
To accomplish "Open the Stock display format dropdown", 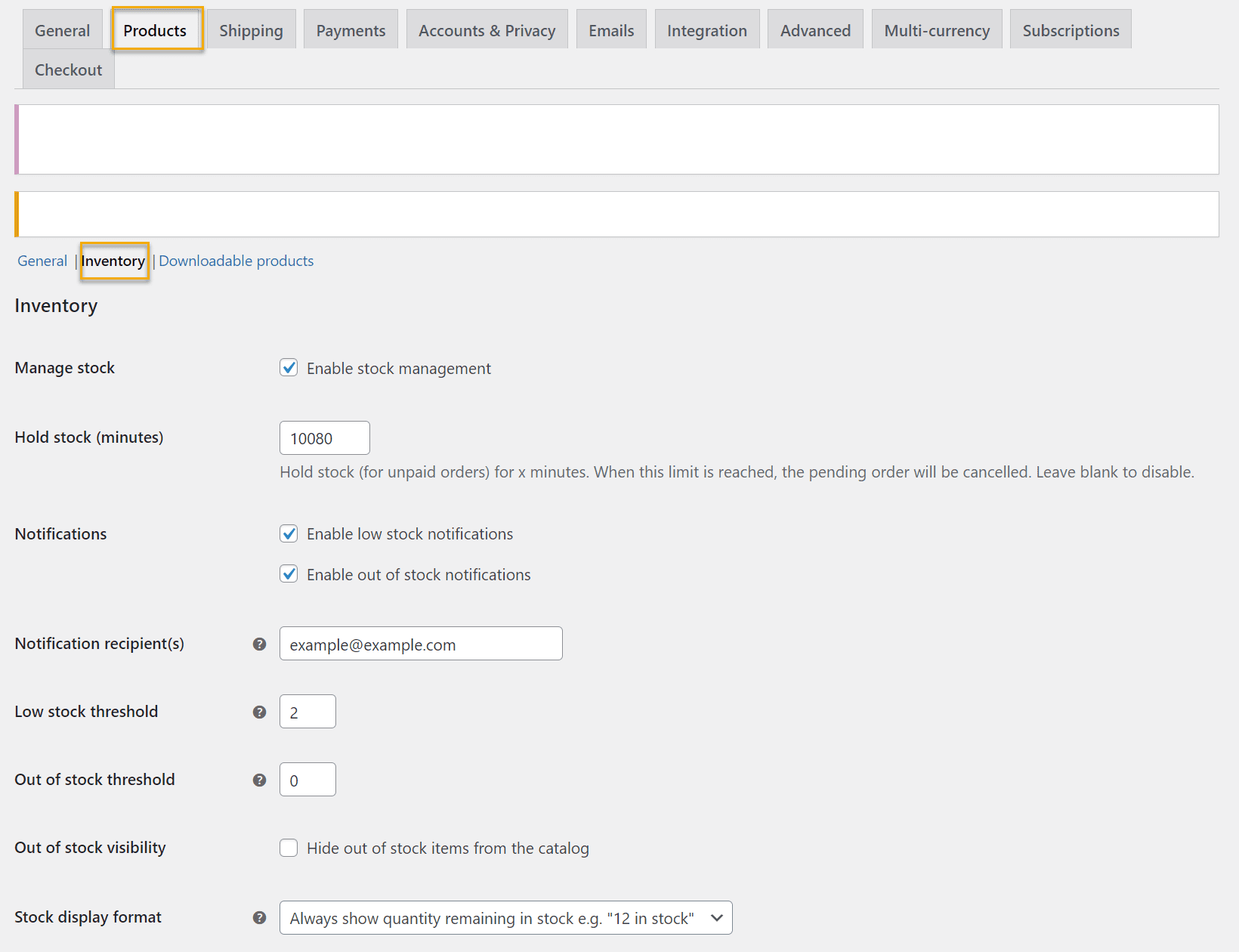I will pos(505,918).
